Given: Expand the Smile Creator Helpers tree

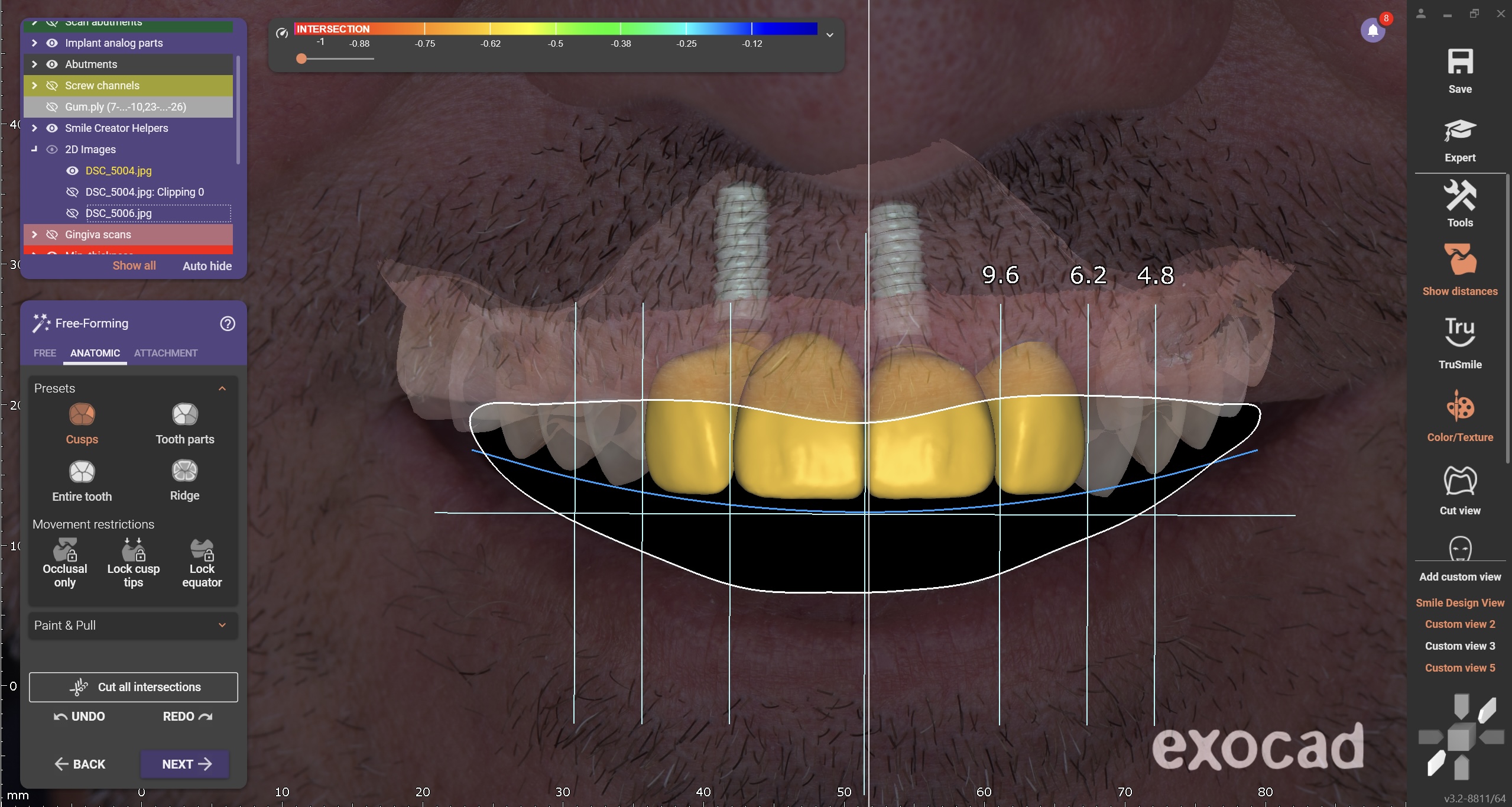Looking at the screenshot, I should tap(34, 128).
